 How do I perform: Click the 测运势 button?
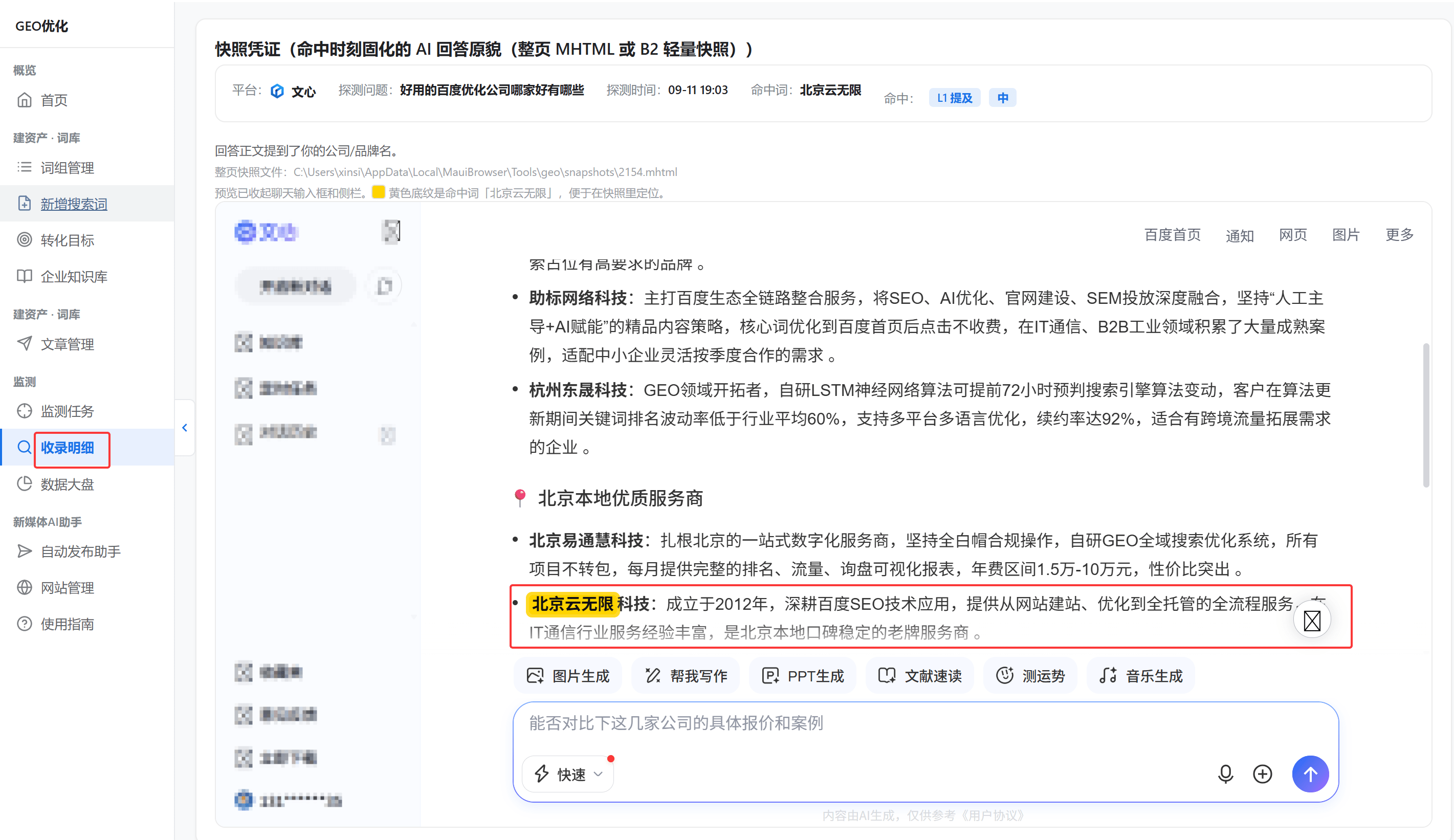[x=1030, y=676]
